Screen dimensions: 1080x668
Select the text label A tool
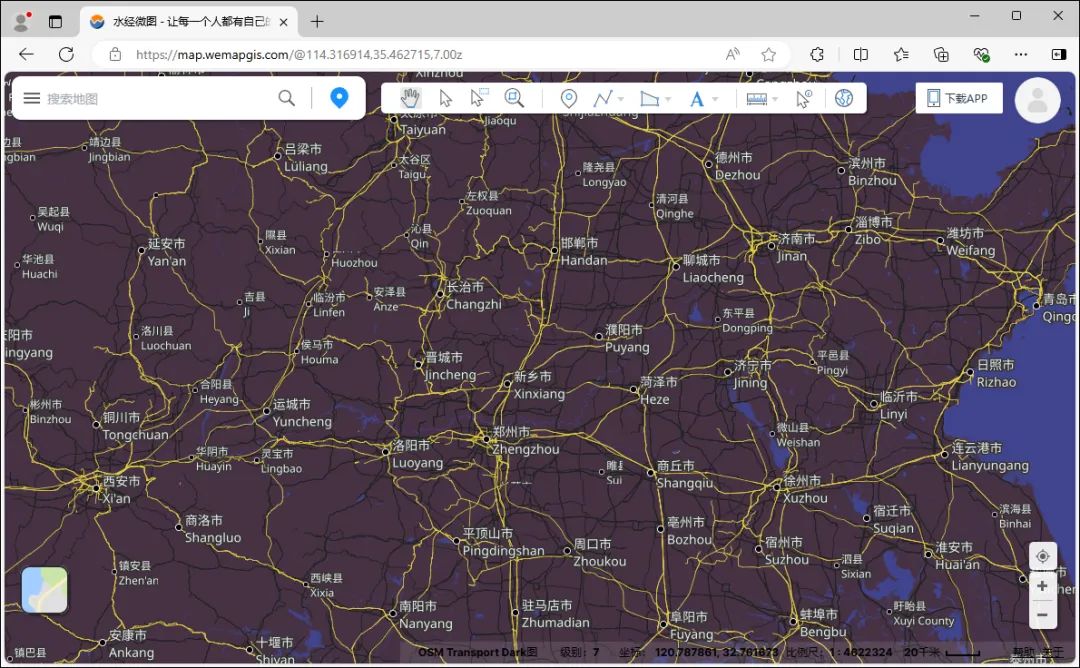coord(697,99)
